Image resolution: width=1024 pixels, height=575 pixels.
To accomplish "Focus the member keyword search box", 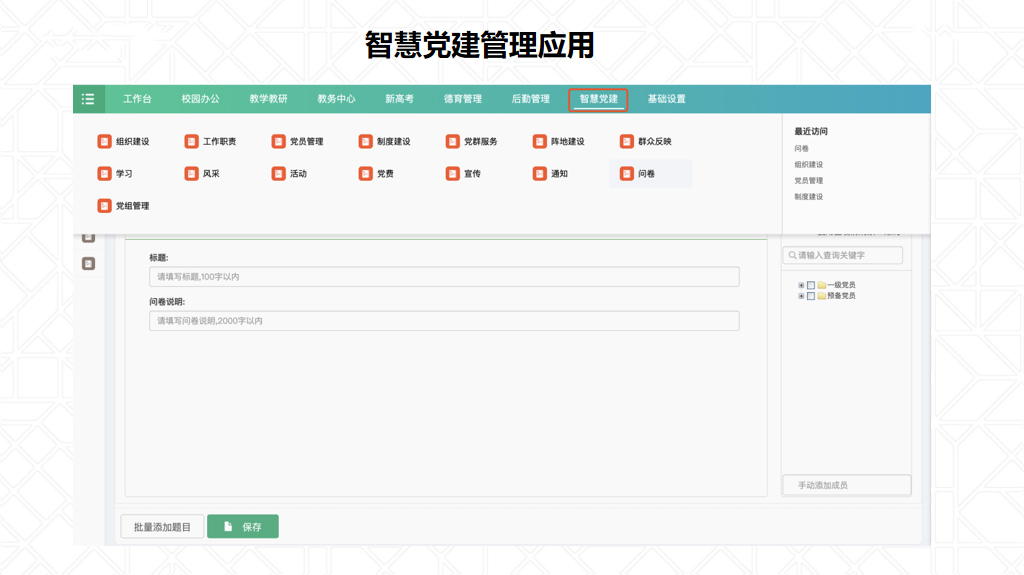I will pos(842,256).
